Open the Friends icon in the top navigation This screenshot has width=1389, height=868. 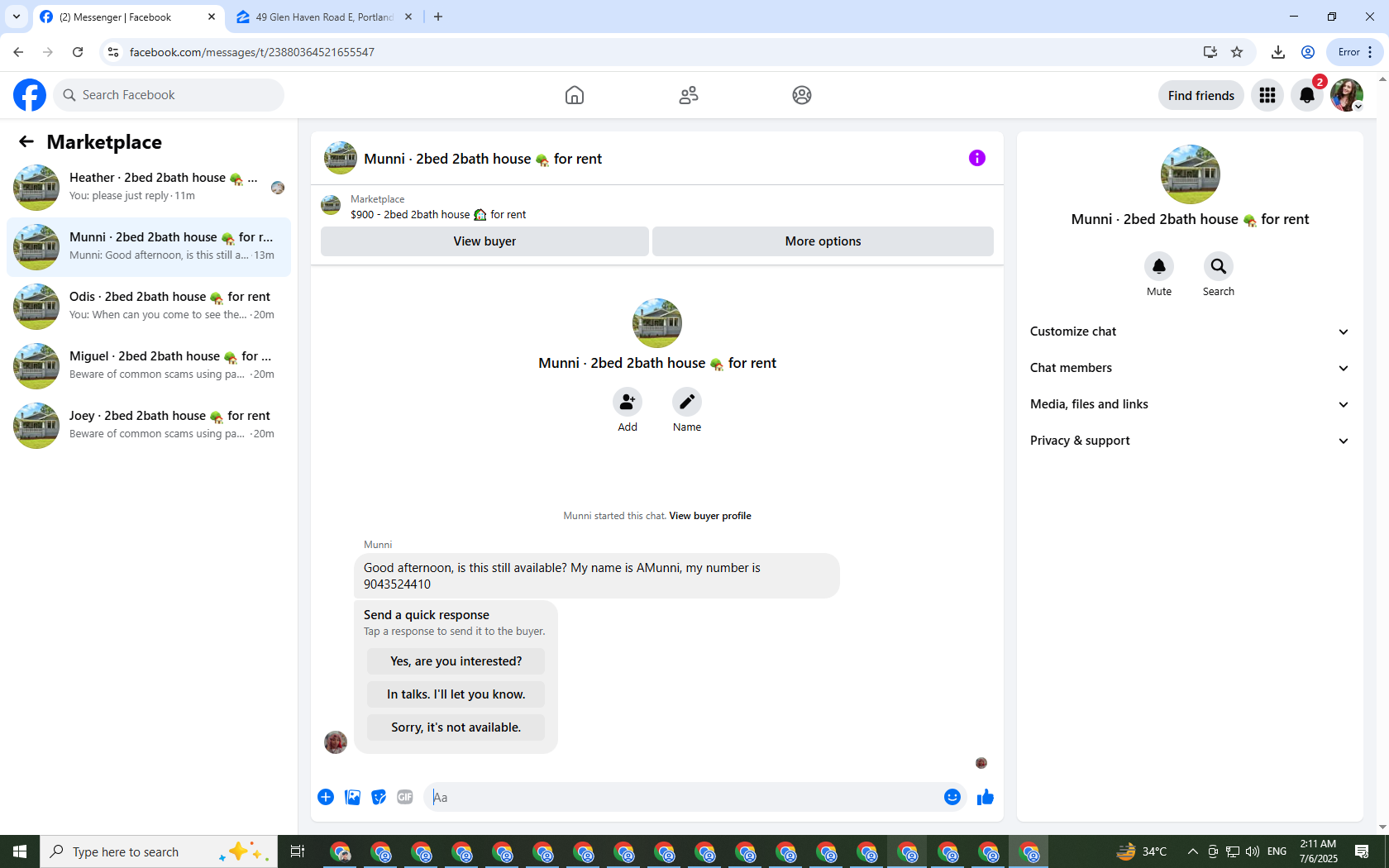point(689,95)
